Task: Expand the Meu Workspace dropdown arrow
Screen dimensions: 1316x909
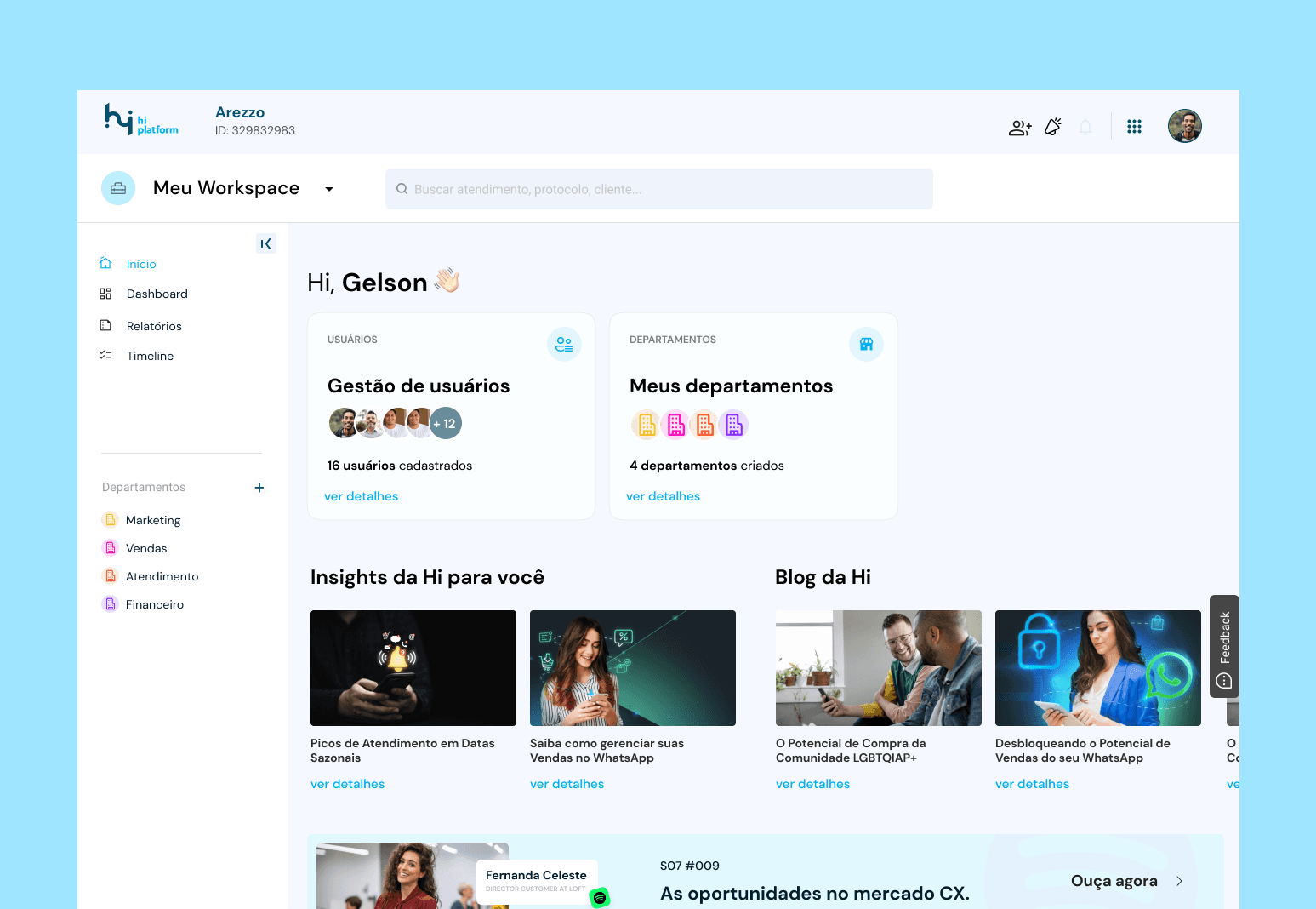Action: click(329, 189)
